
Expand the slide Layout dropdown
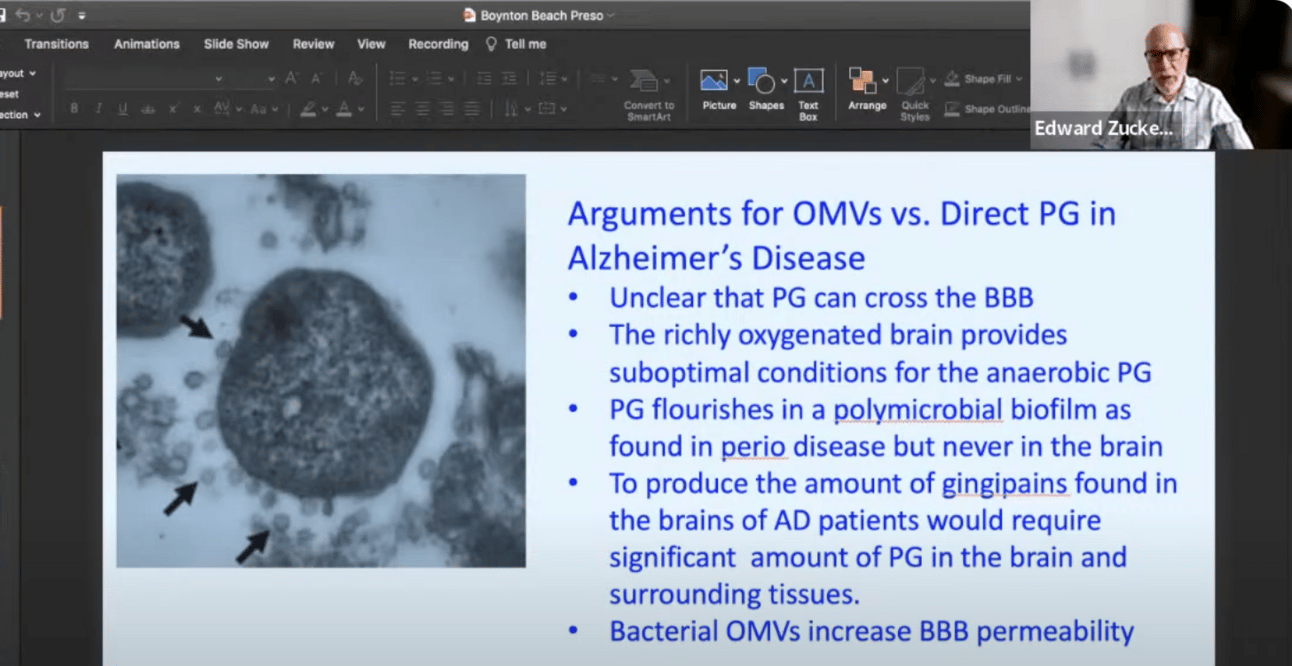tap(18, 73)
